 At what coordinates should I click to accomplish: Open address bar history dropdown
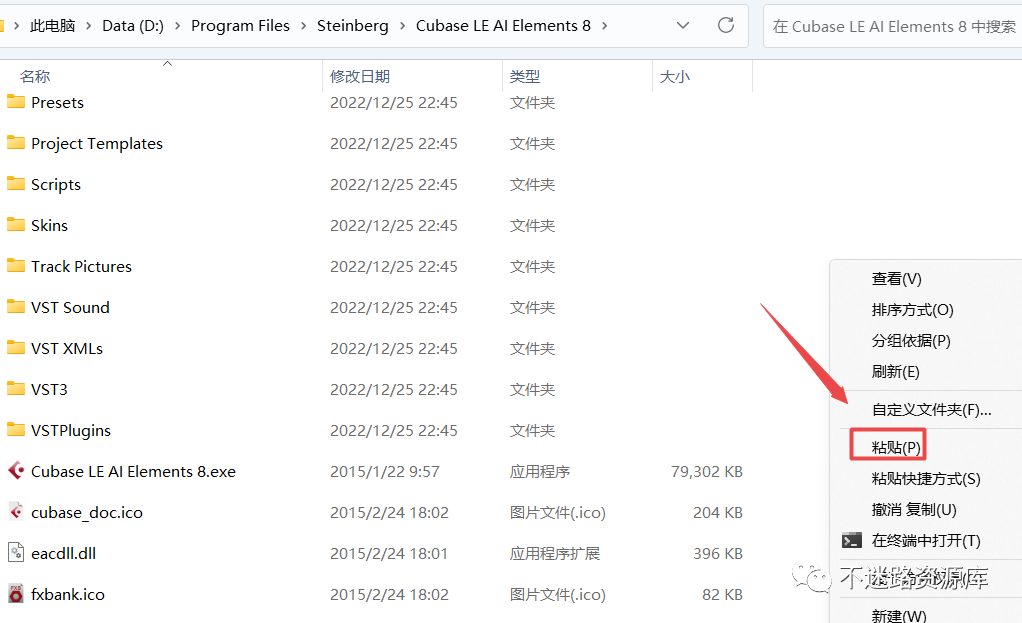point(682,25)
